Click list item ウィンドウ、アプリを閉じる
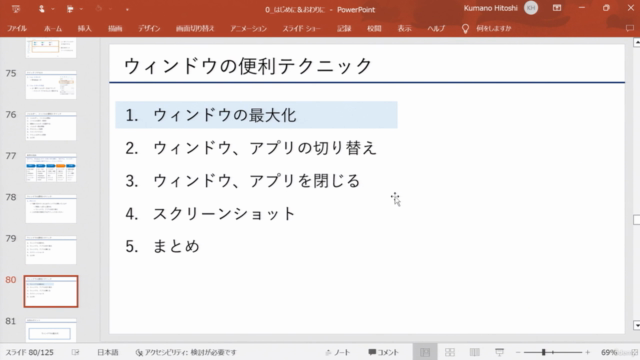This screenshot has height=360, width=640. (x=257, y=180)
